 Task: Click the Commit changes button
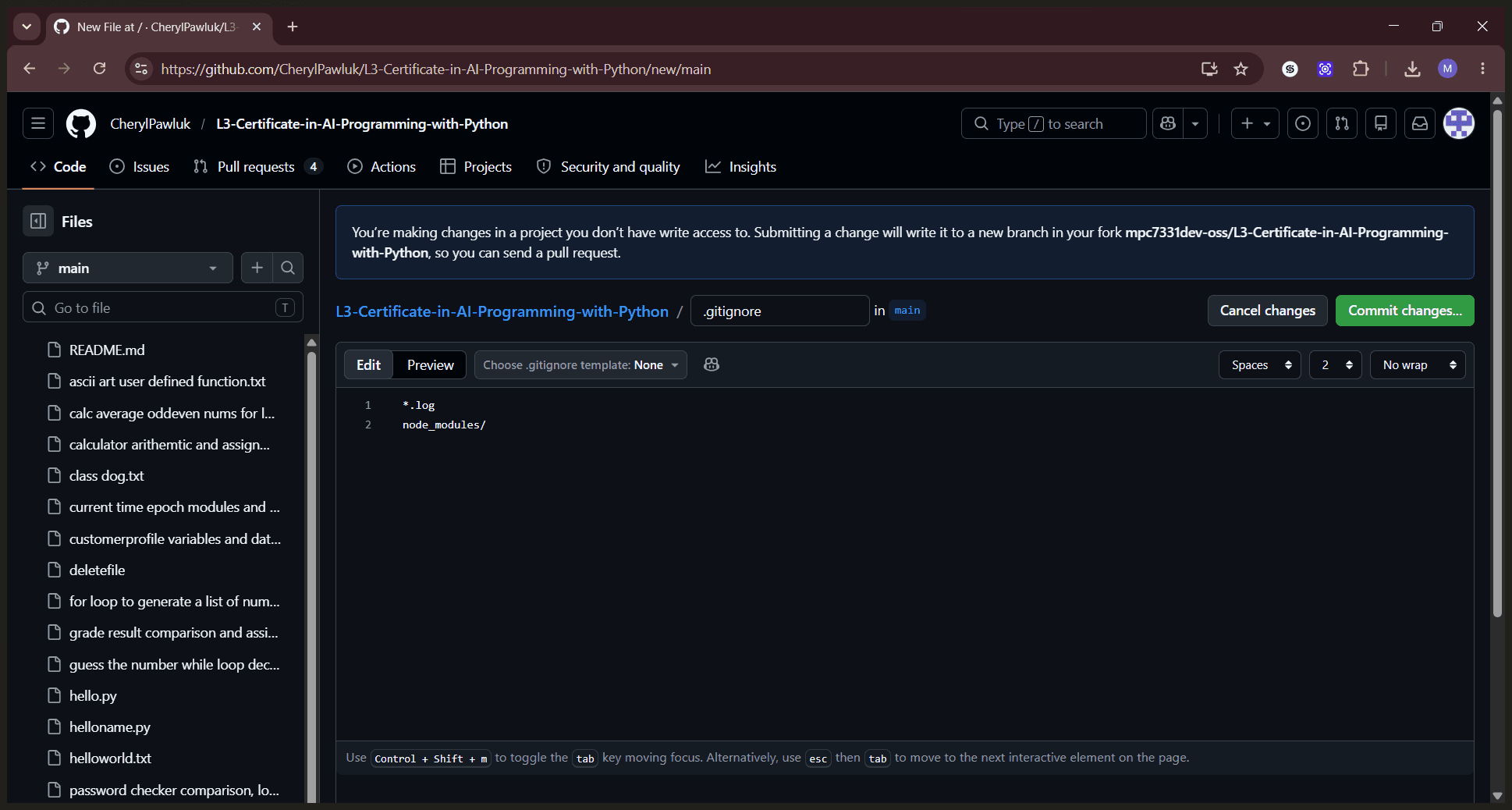(1404, 310)
